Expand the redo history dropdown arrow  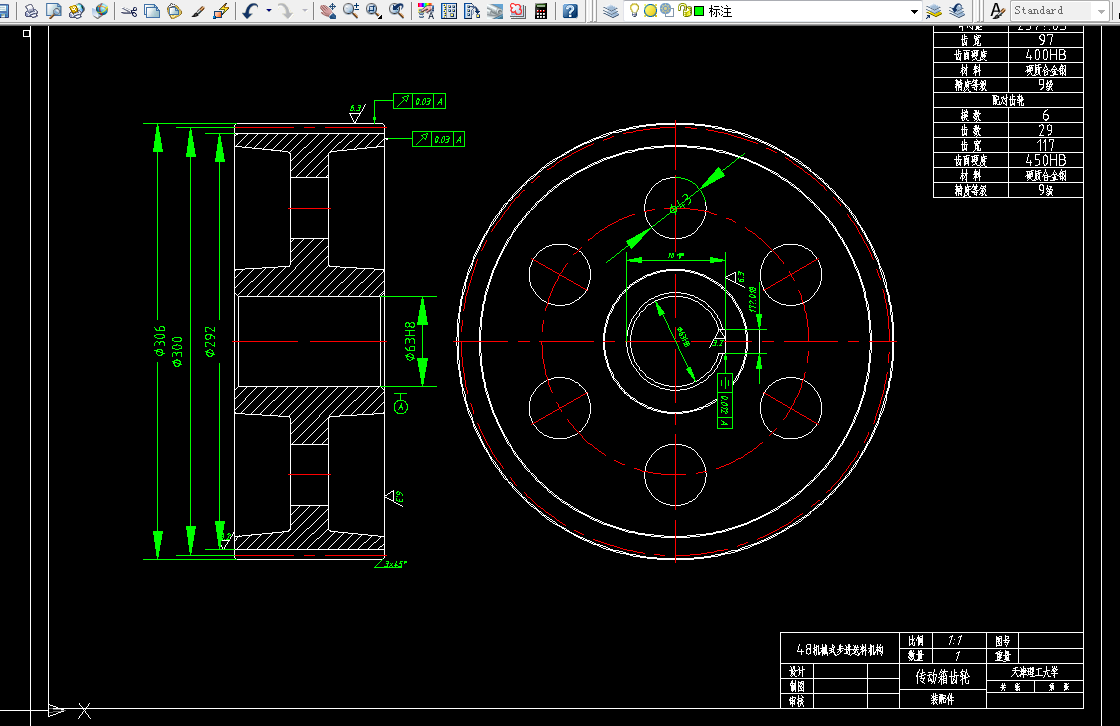click(x=304, y=11)
